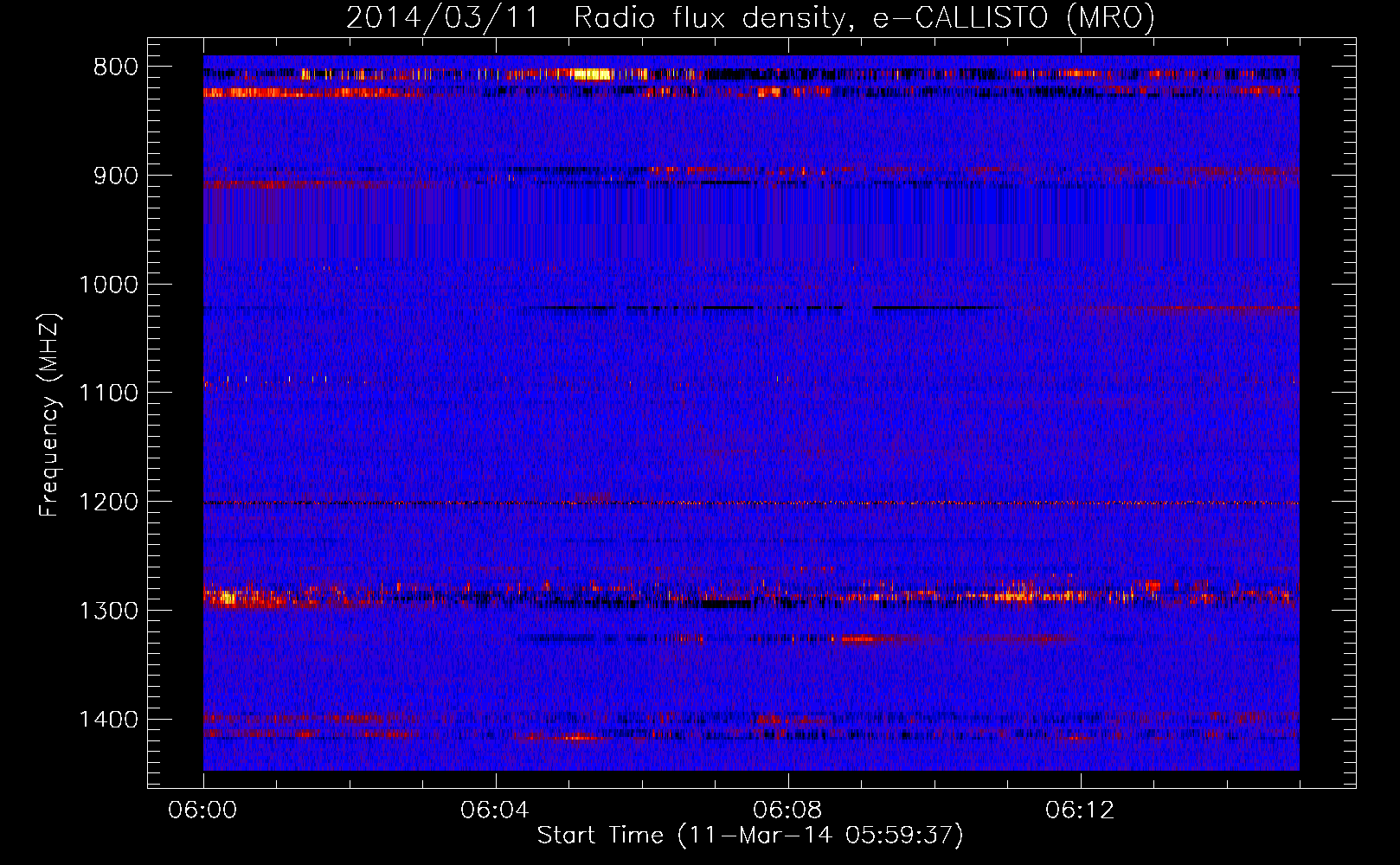The image size is (1400, 865).
Task: Click the 800 frequency tick label
Action: (x=116, y=67)
